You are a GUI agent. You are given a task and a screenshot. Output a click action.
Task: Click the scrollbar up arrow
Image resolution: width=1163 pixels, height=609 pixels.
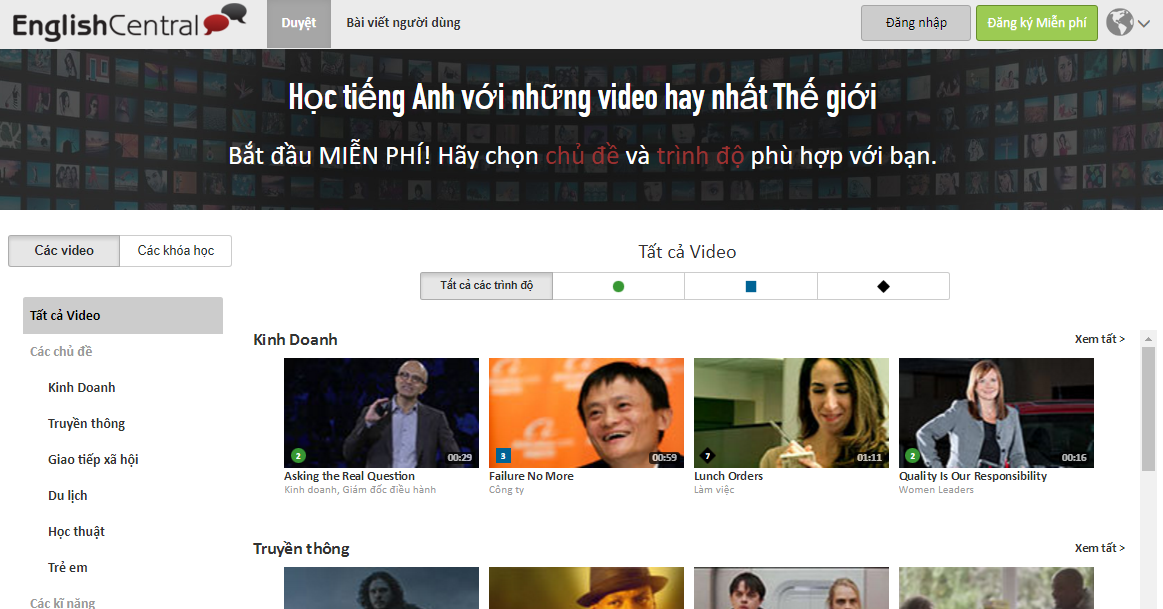[1148, 338]
